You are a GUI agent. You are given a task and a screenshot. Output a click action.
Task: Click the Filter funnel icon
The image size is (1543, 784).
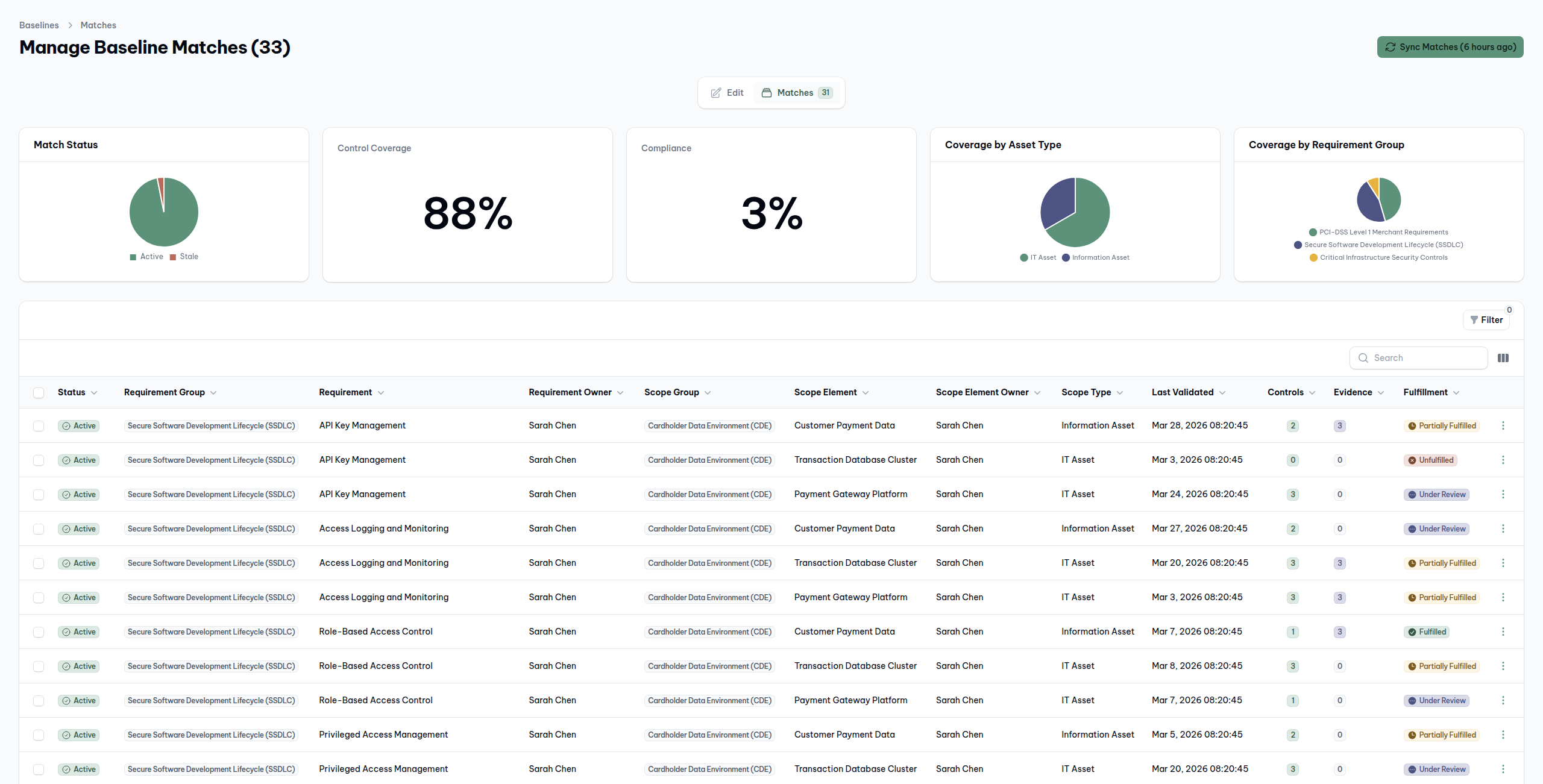[1474, 320]
